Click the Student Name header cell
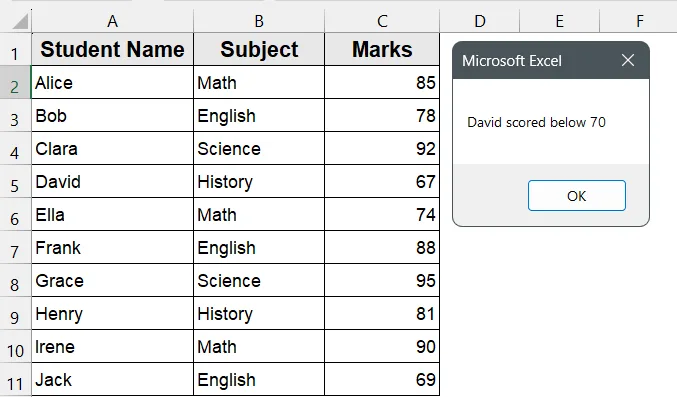 tap(112, 49)
